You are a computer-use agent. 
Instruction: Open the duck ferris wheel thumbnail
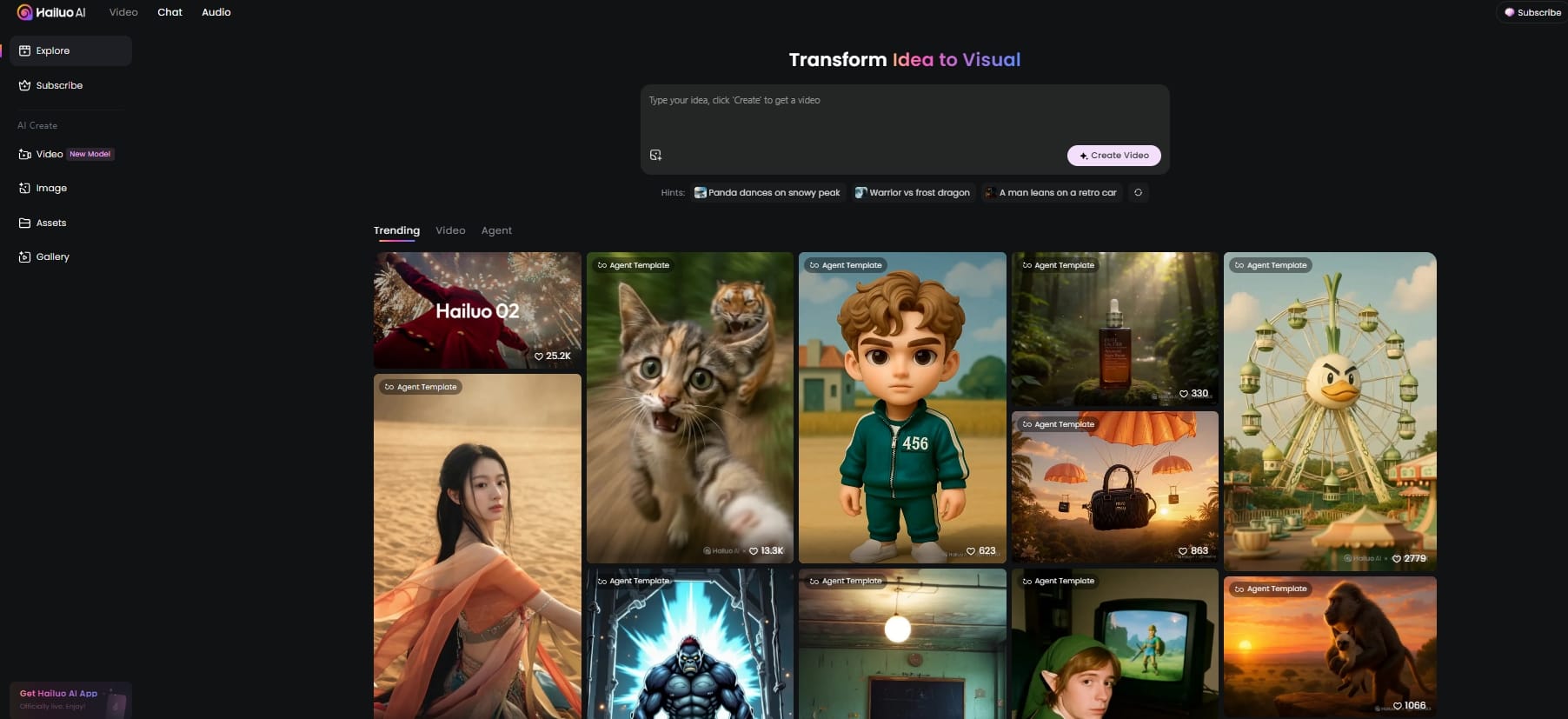pyautogui.click(x=1330, y=411)
